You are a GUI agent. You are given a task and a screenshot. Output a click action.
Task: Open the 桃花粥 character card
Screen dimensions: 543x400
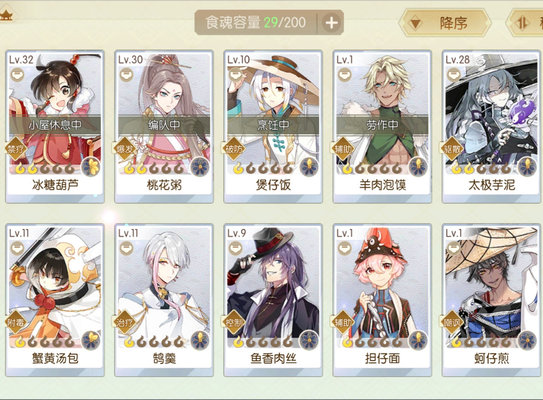164,126
